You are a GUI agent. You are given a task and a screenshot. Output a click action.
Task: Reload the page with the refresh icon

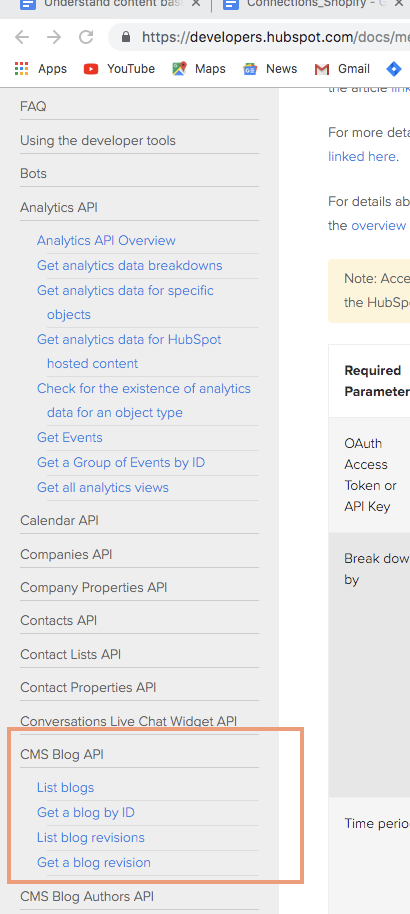[x=86, y=37]
